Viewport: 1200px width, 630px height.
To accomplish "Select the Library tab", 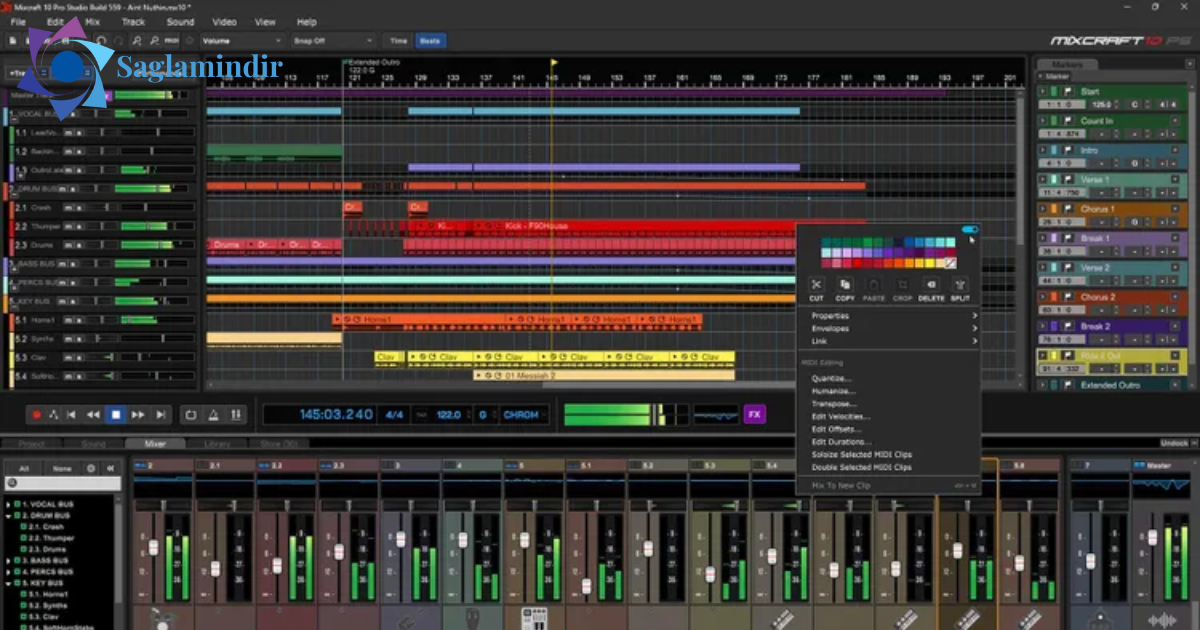I will (217, 444).
